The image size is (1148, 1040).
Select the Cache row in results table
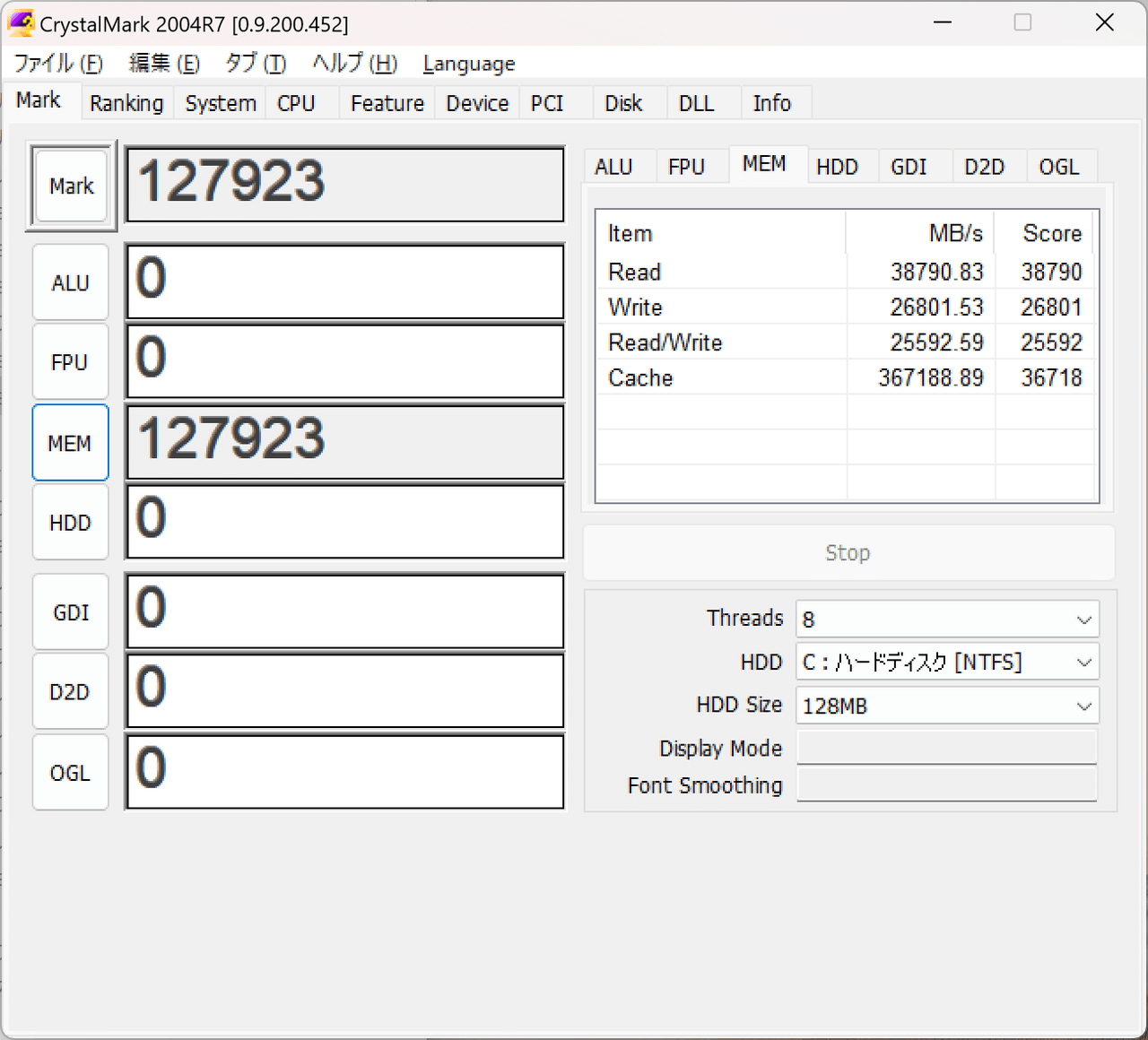[846, 377]
